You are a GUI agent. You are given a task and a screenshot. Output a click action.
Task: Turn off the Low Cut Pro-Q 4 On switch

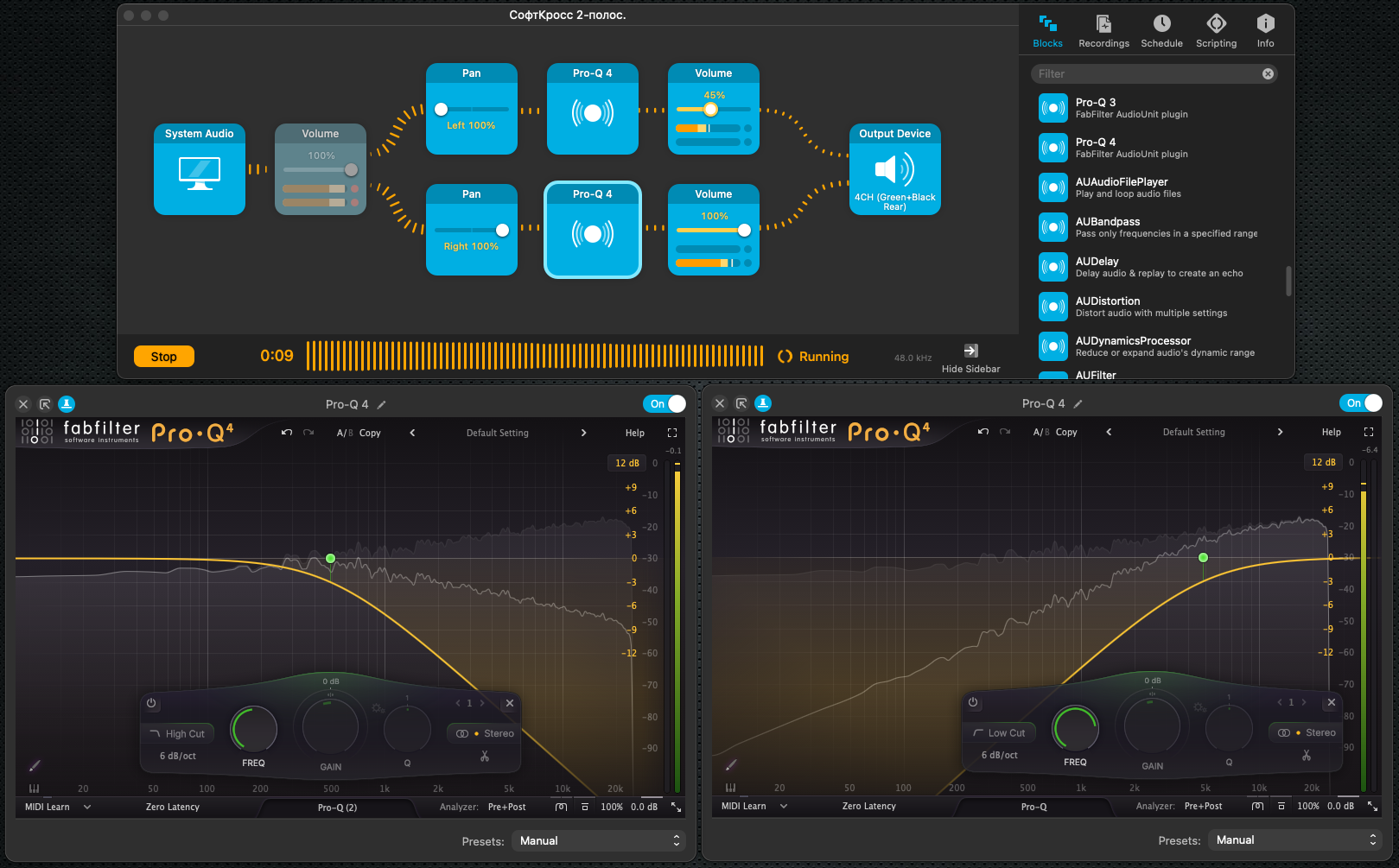(x=1361, y=403)
